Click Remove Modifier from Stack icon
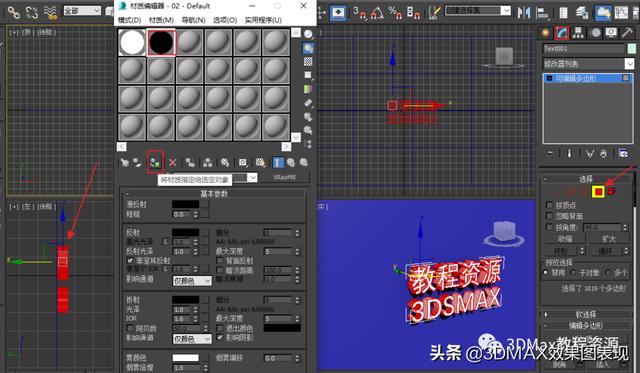This screenshot has height=373, width=640. [x=603, y=153]
